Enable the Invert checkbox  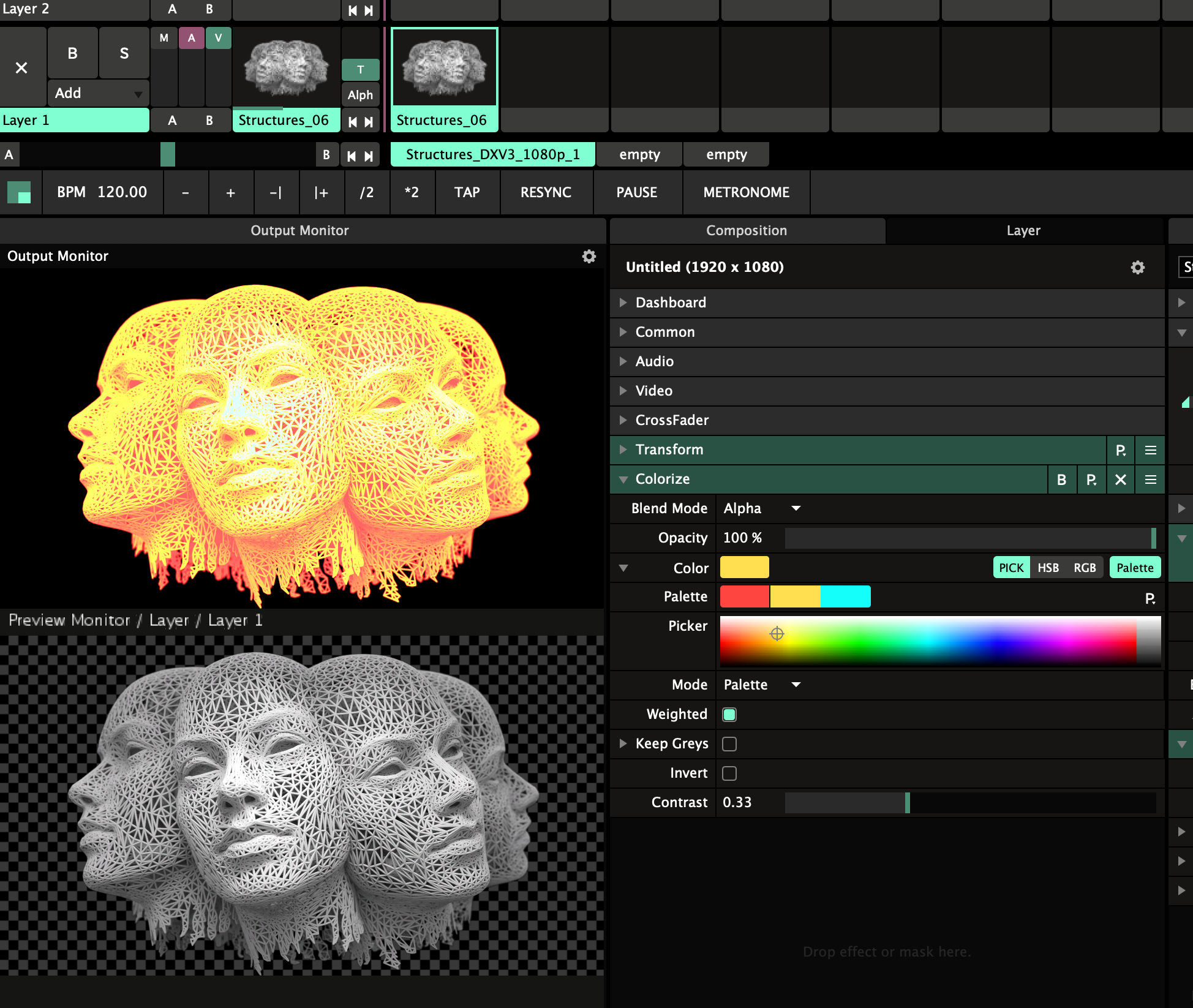point(729,773)
